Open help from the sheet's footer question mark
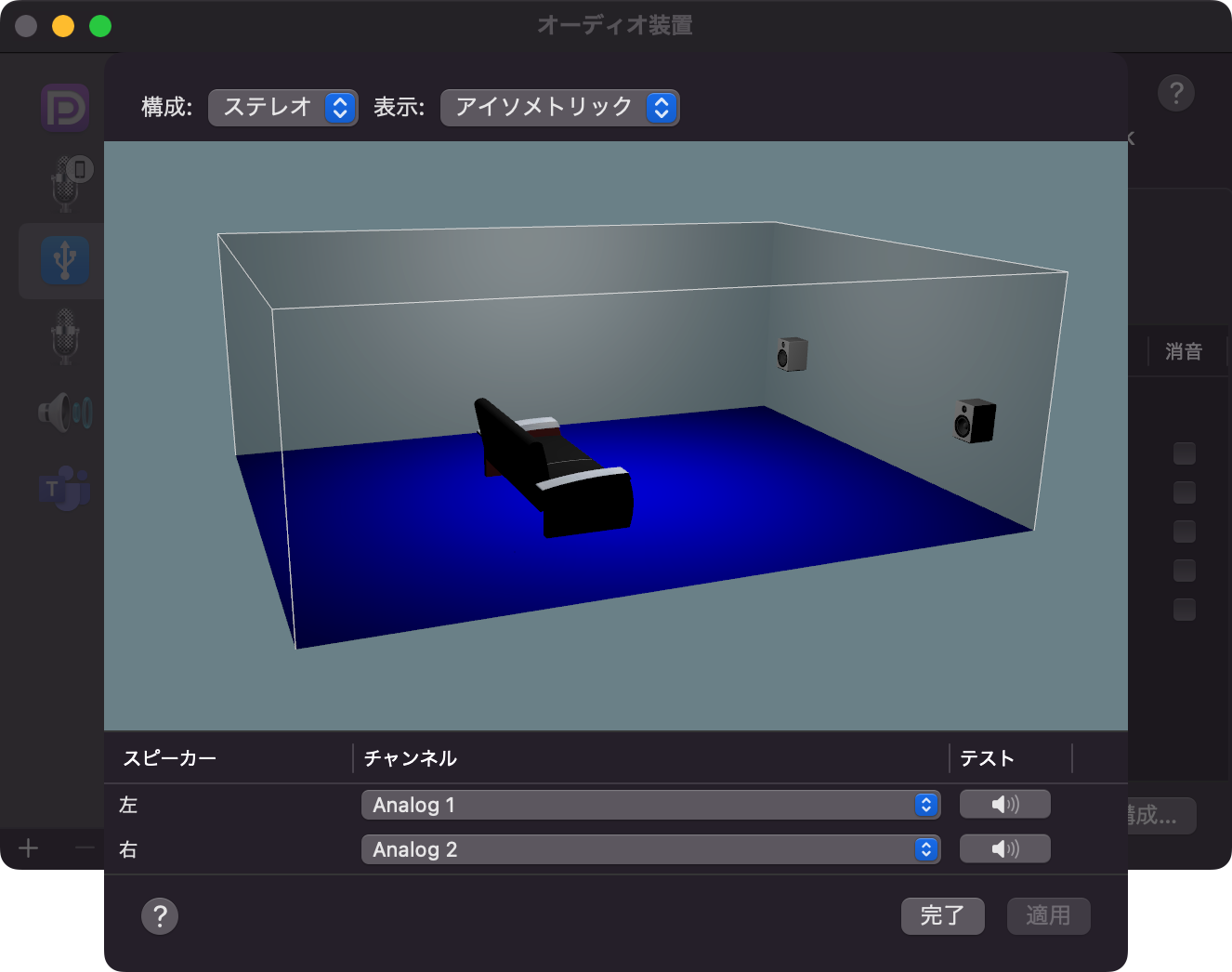 tap(160, 916)
